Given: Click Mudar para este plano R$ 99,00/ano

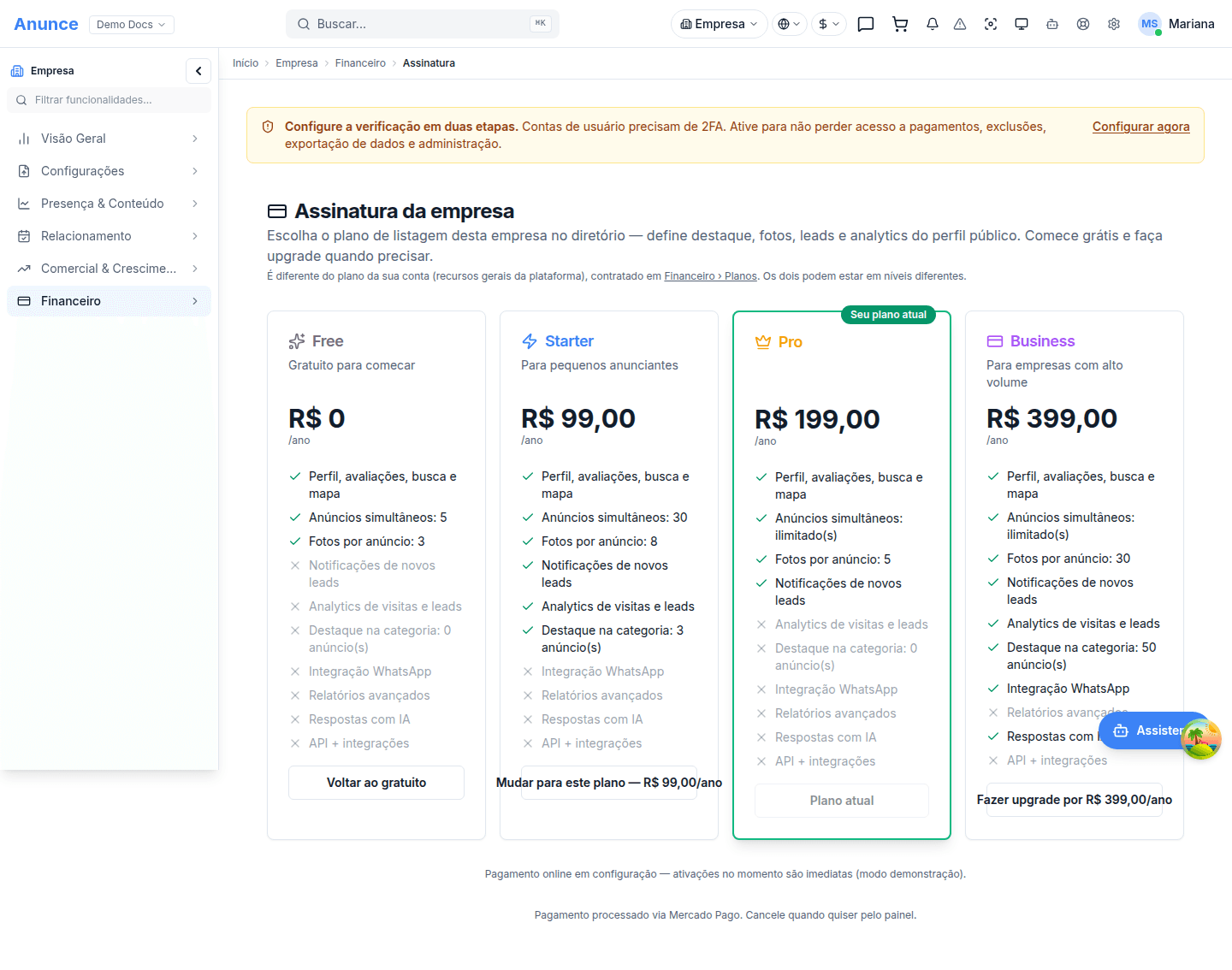Looking at the screenshot, I should pos(609,783).
